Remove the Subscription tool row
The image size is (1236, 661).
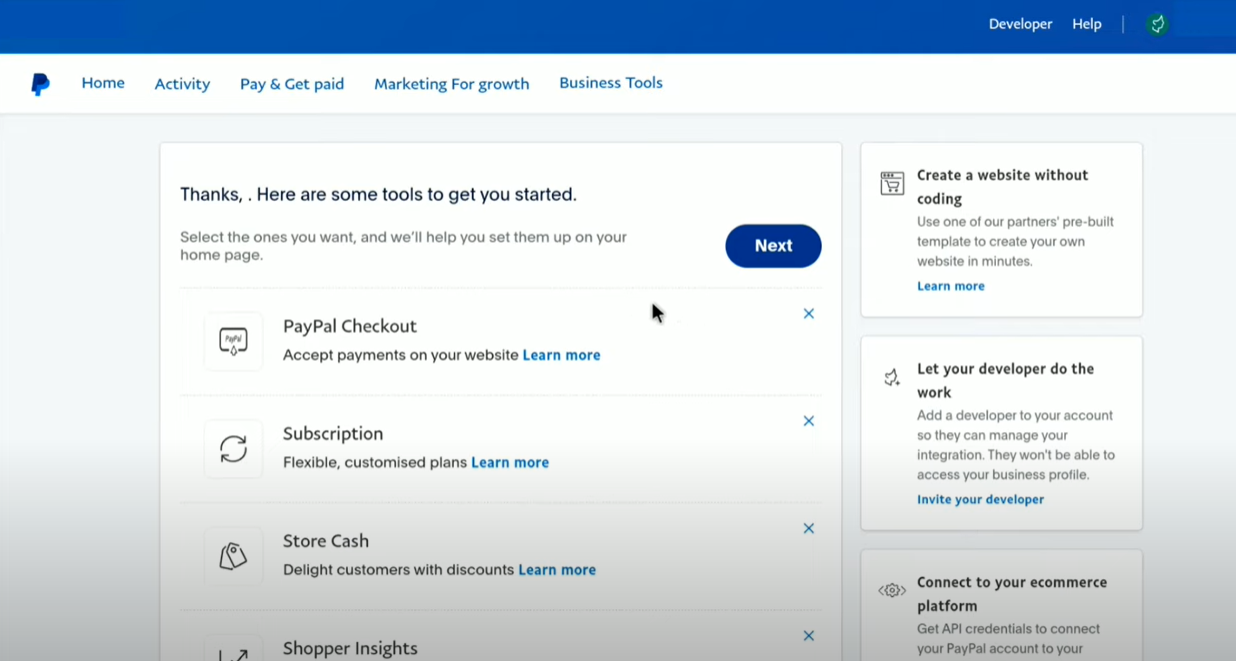point(809,421)
